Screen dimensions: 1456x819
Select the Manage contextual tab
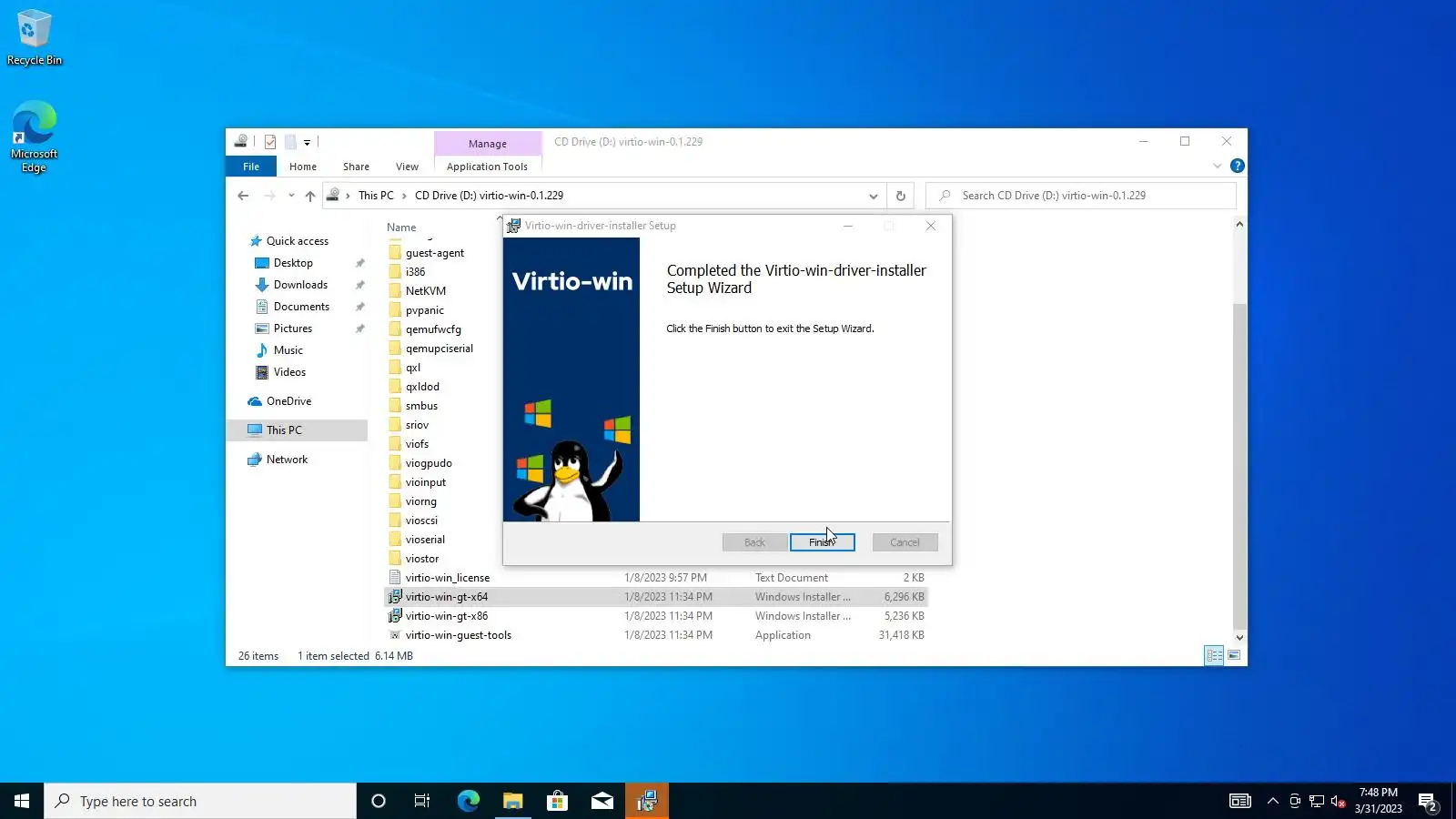[x=488, y=144]
